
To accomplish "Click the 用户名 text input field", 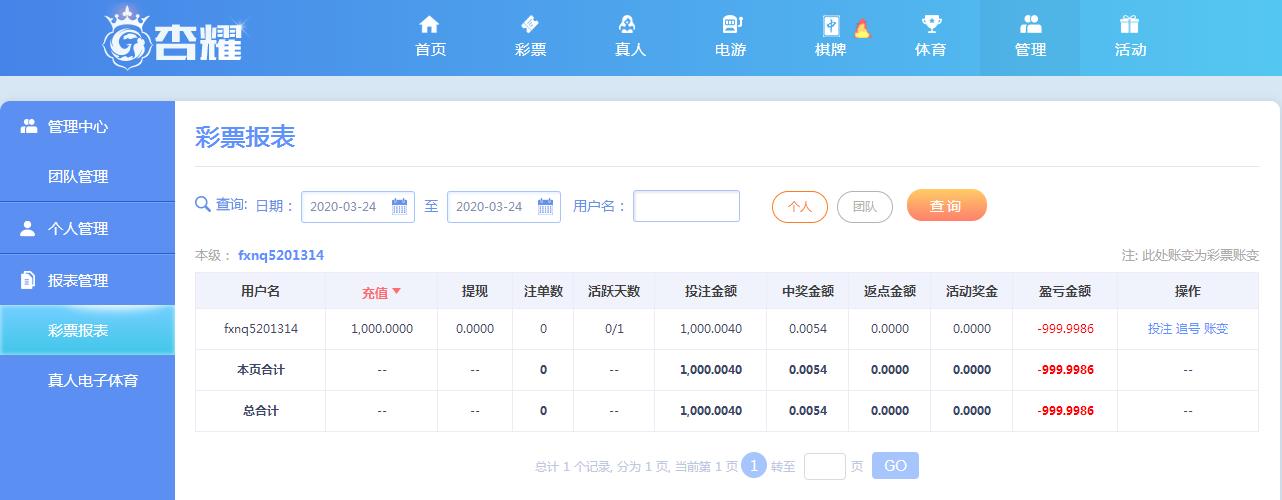I will coord(686,206).
